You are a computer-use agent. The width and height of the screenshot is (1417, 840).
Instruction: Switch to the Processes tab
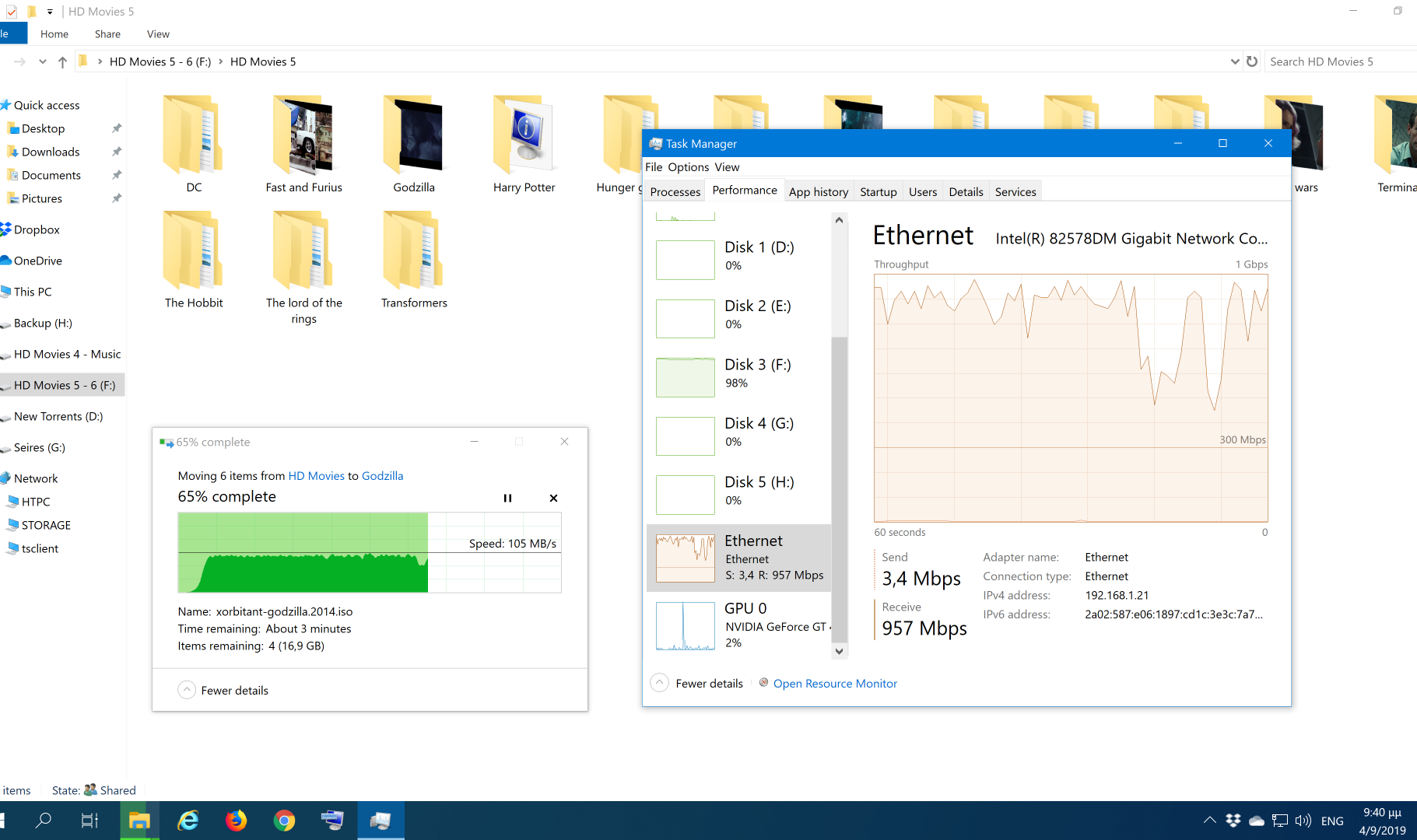[x=675, y=191]
